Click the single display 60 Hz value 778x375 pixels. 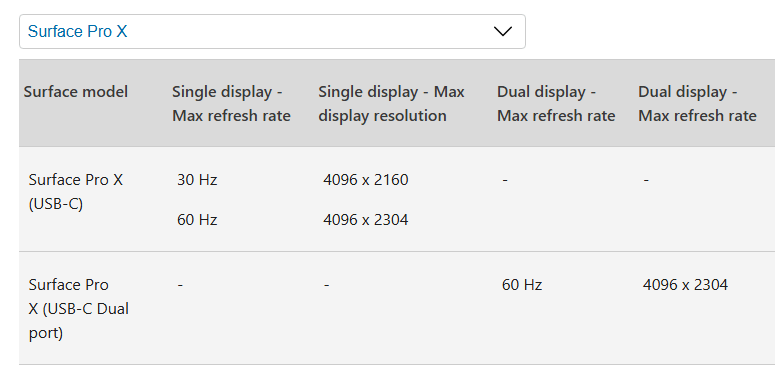click(197, 219)
